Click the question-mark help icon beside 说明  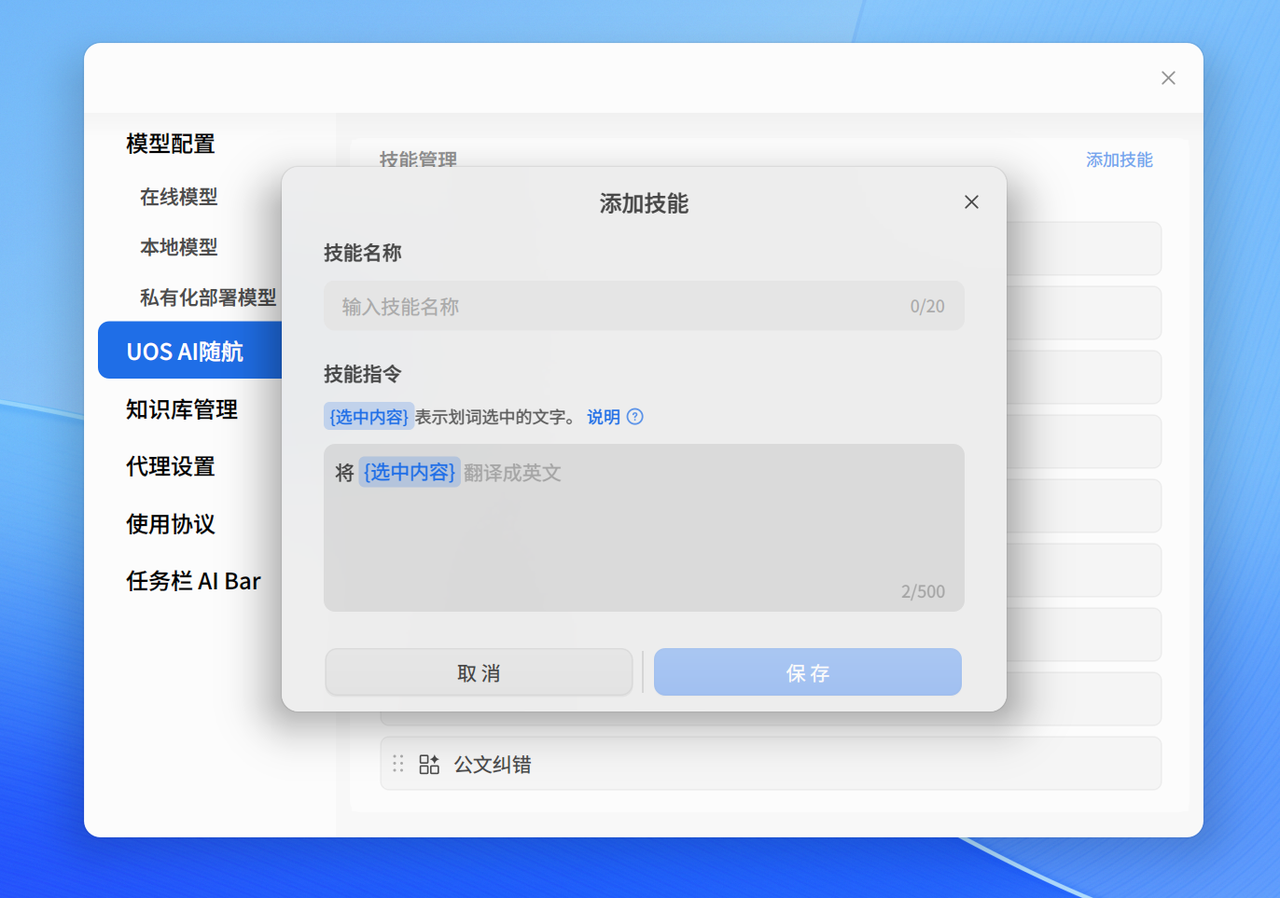(637, 417)
